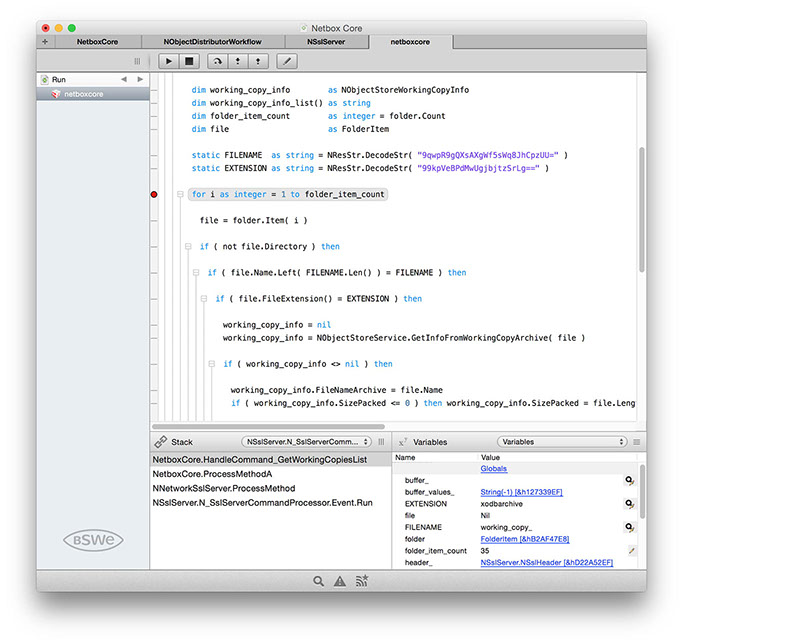This screenshot has height=644, width=807.
Task: Open the Stack thread dropdown
Action: (x=305, y=441)
